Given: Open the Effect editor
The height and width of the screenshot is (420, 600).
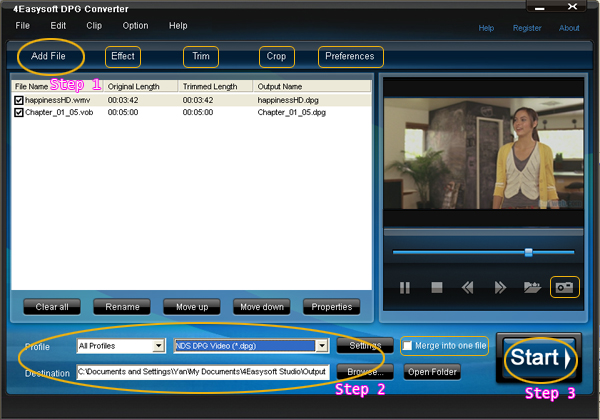Looking at the screenshot, I should 123,57.
